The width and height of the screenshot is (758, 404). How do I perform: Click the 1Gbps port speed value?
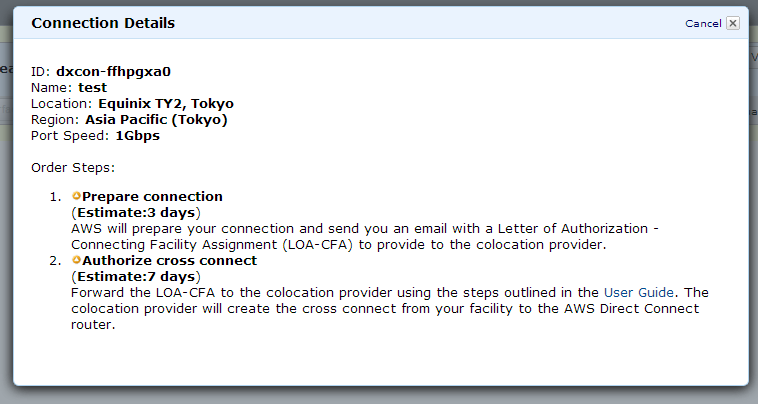click(x=137, y=136)
